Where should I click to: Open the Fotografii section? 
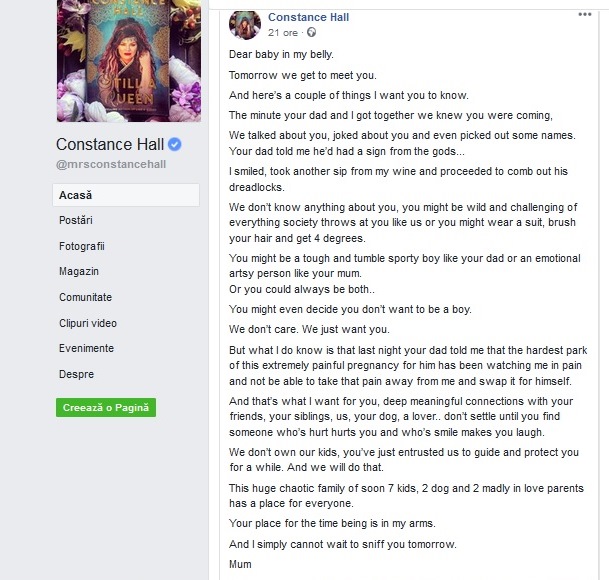(82, 246)
